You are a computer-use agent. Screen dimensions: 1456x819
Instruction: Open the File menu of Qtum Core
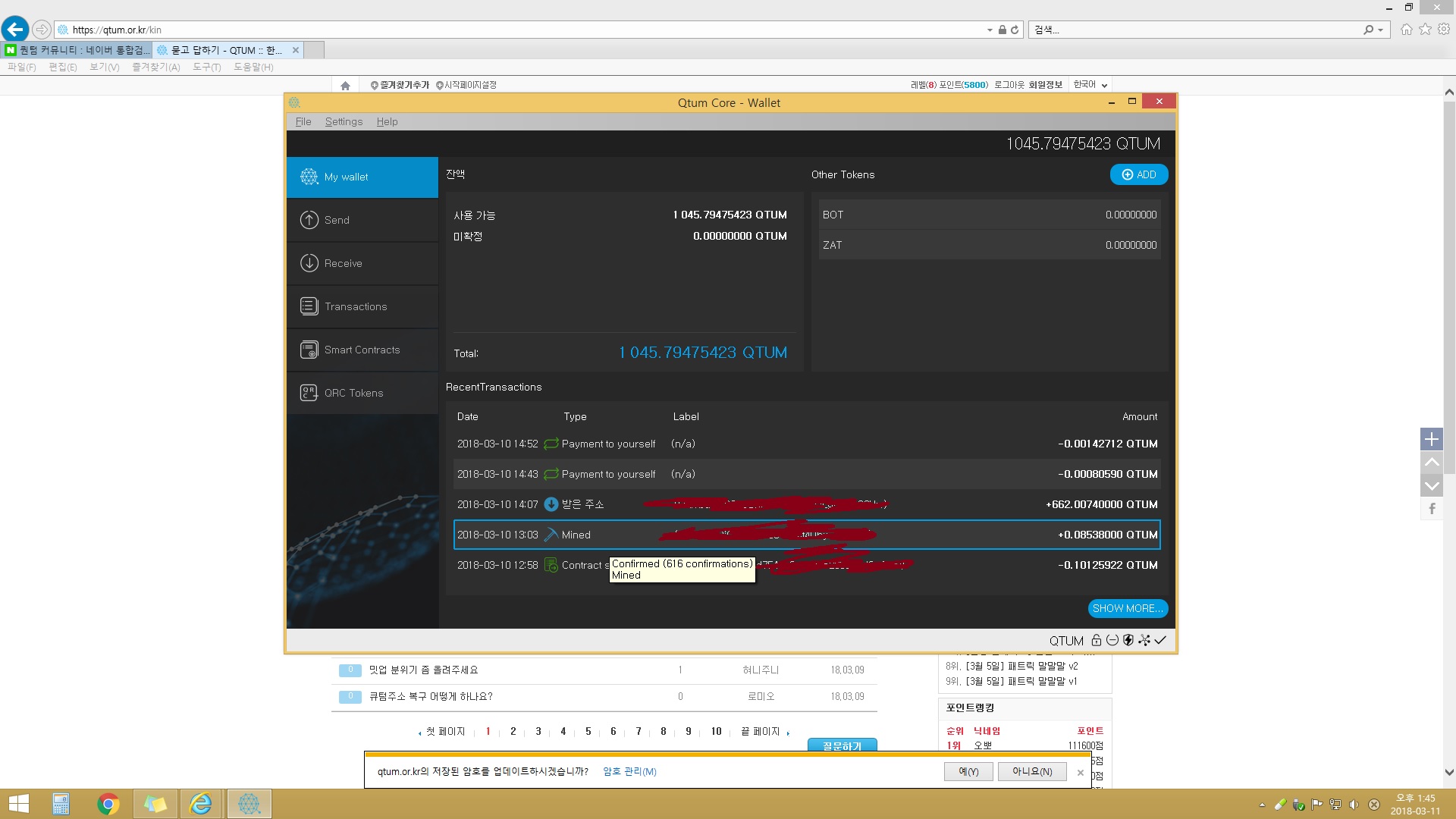tap(303, 121)
